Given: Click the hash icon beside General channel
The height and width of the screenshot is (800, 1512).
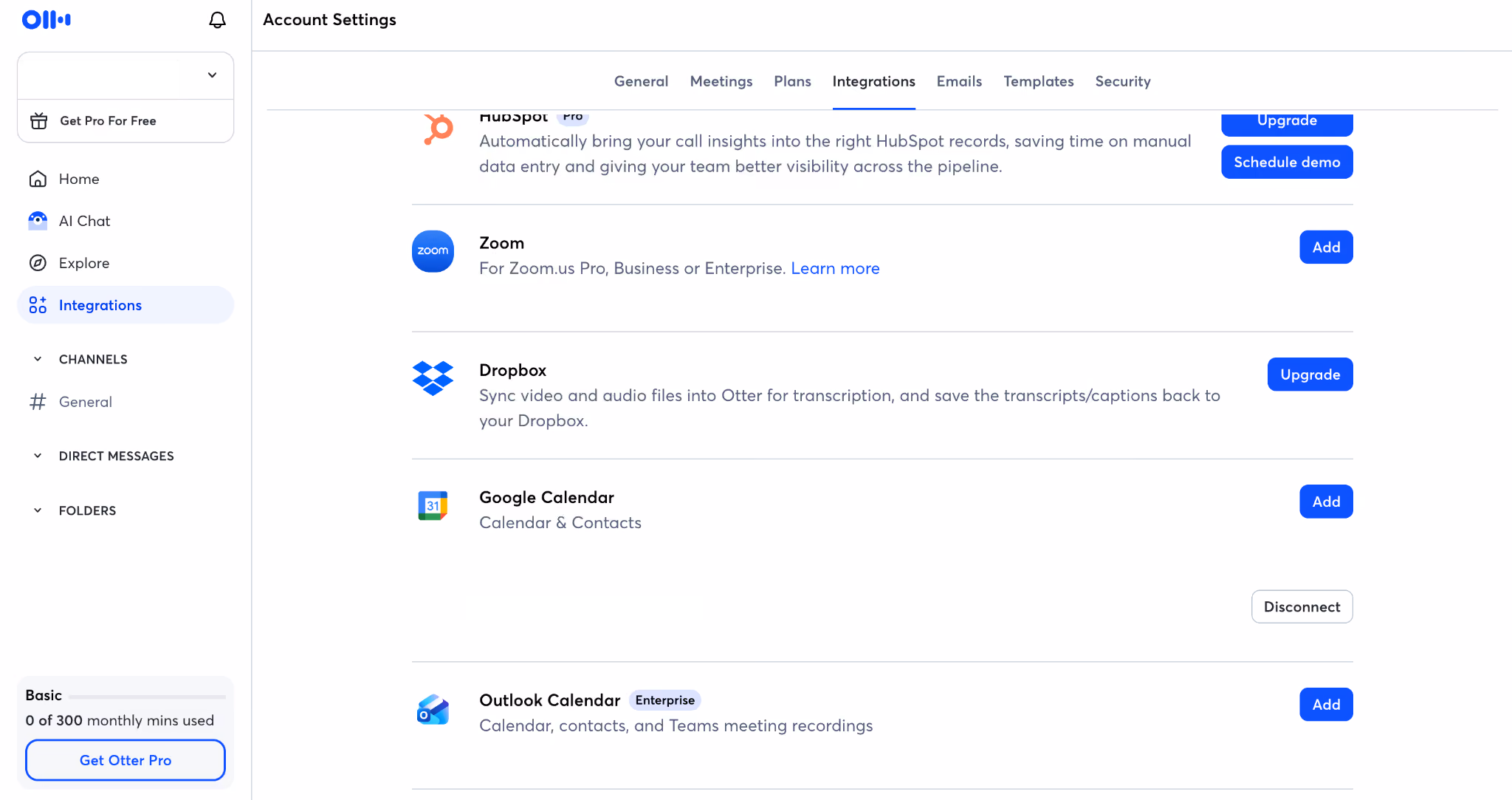Looking at the screenshot, I should (x=38, y=402).
